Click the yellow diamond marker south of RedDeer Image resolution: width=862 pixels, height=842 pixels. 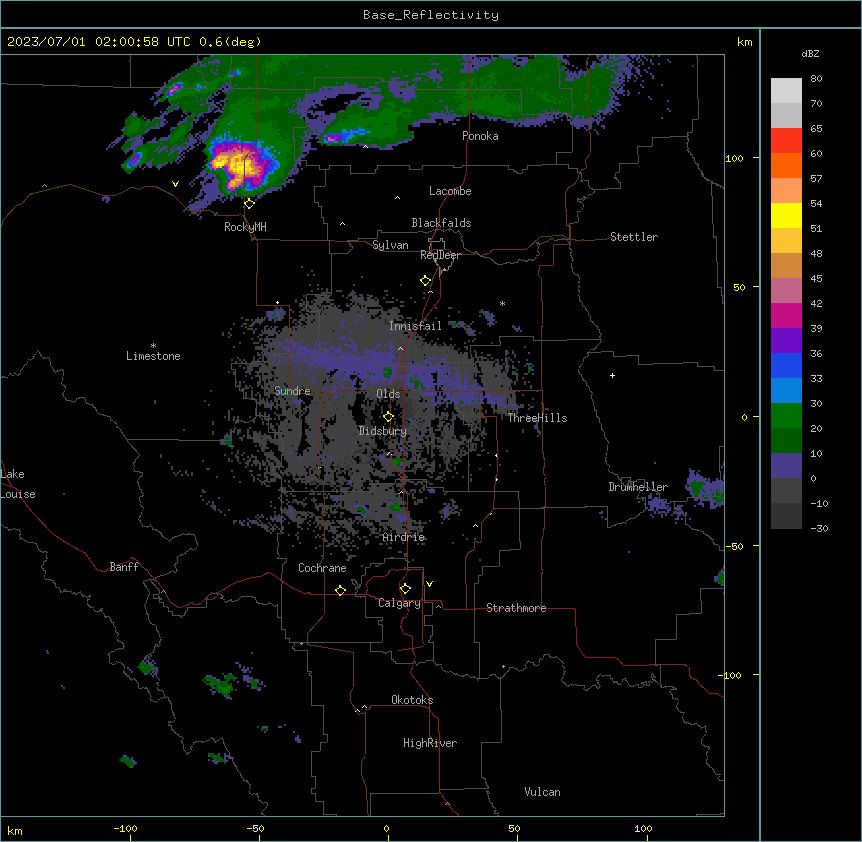426,281
